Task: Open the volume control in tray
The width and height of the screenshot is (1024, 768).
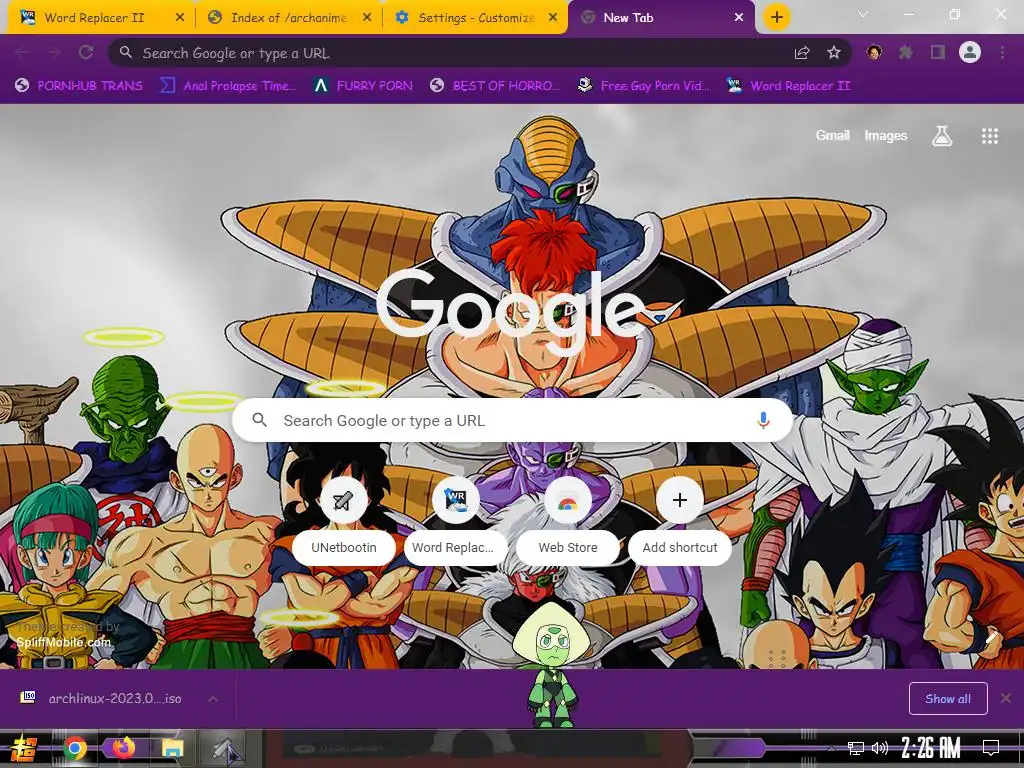Action: click(880, 748)
